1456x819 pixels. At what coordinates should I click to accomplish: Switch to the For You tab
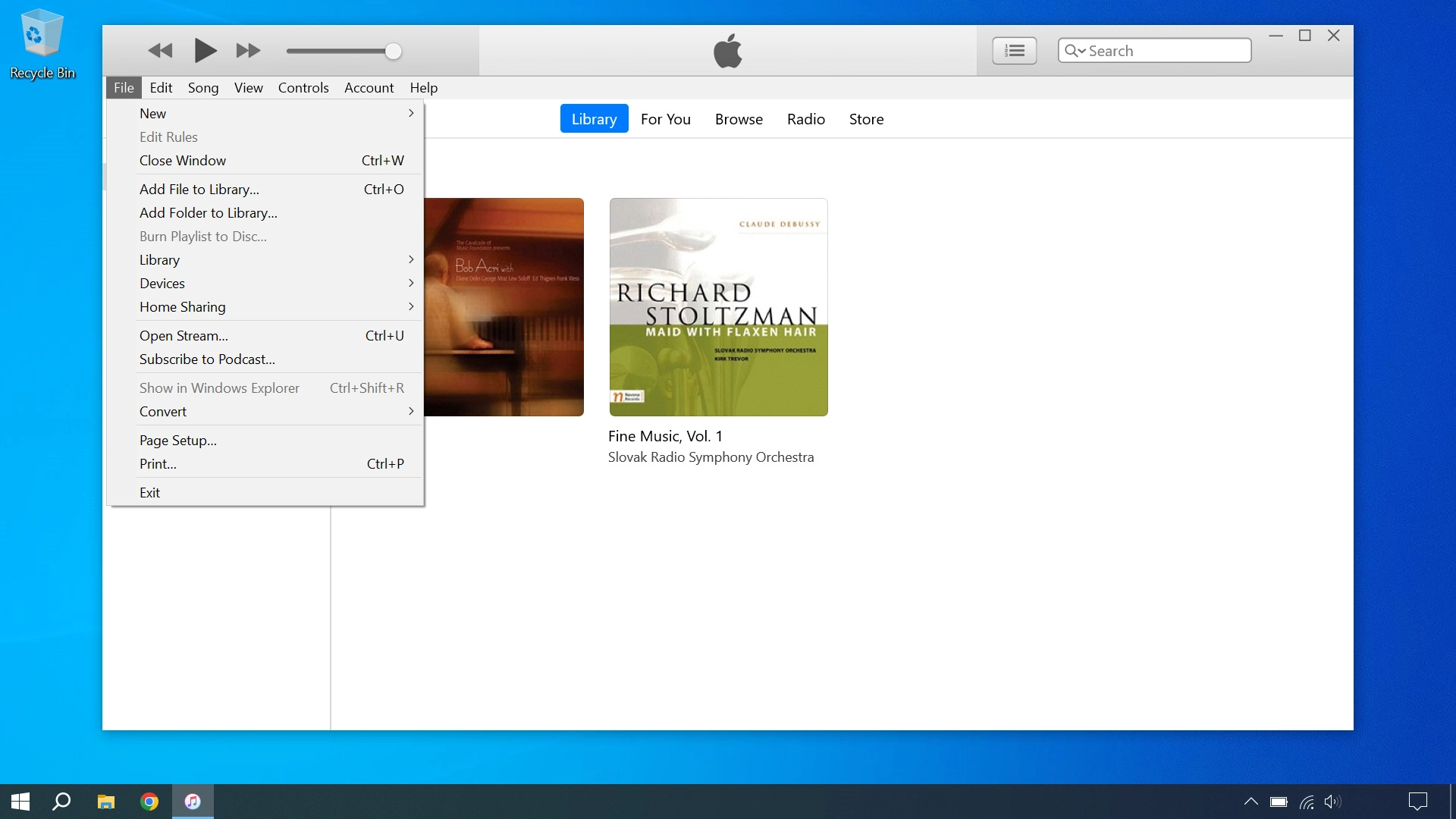click(666, 119)
